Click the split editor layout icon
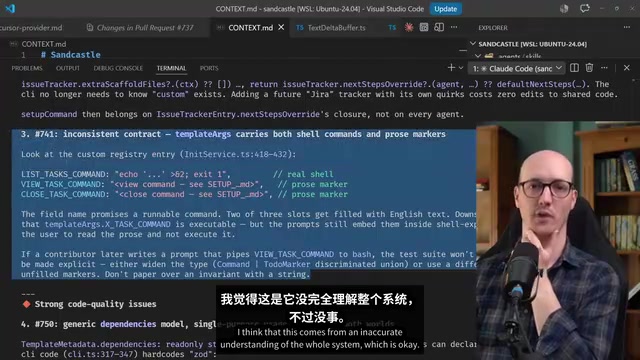The image size is (640, 360). [x=439, y=27]
